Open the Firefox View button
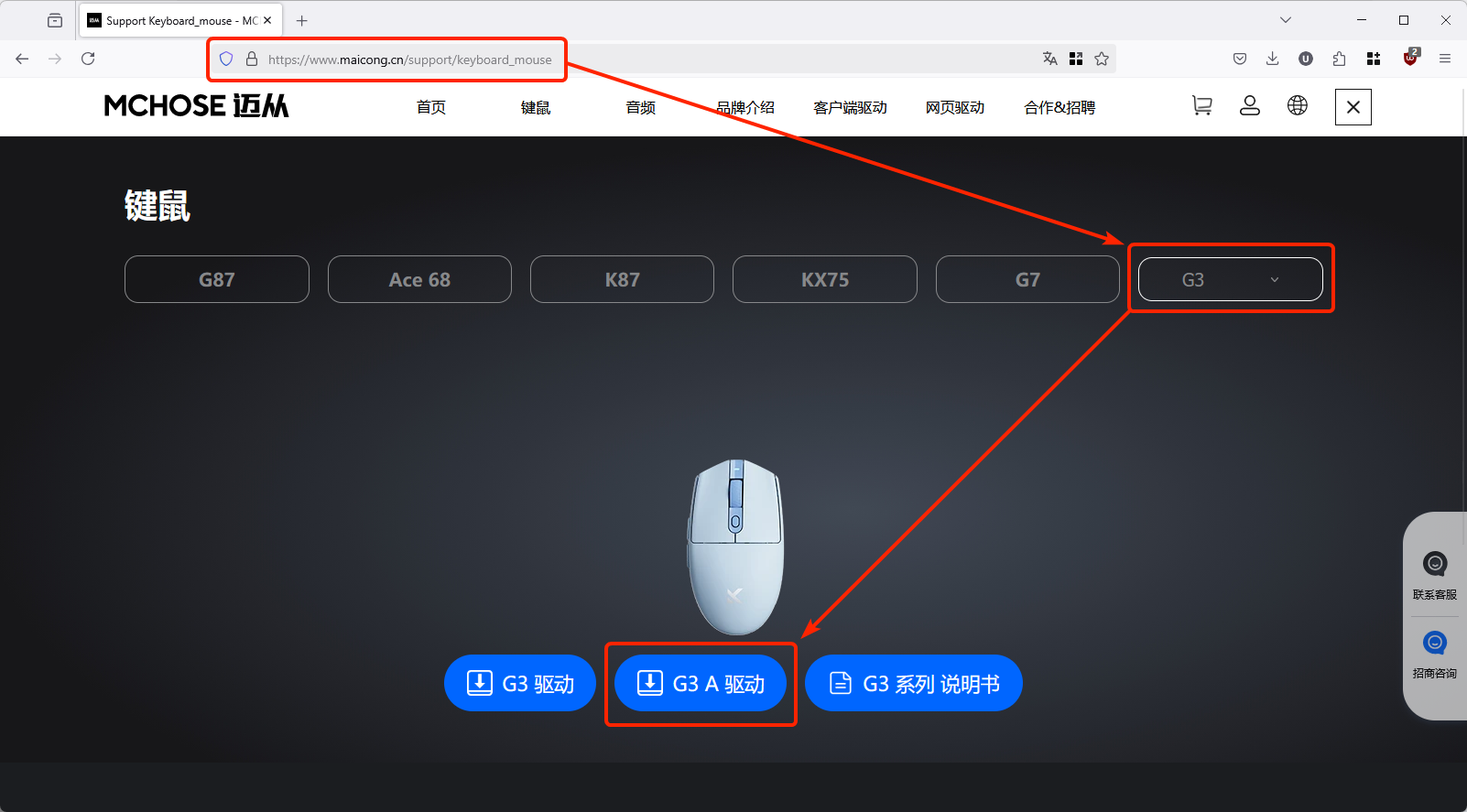This screenshot has height=812, width=1467. coord(55,20)
